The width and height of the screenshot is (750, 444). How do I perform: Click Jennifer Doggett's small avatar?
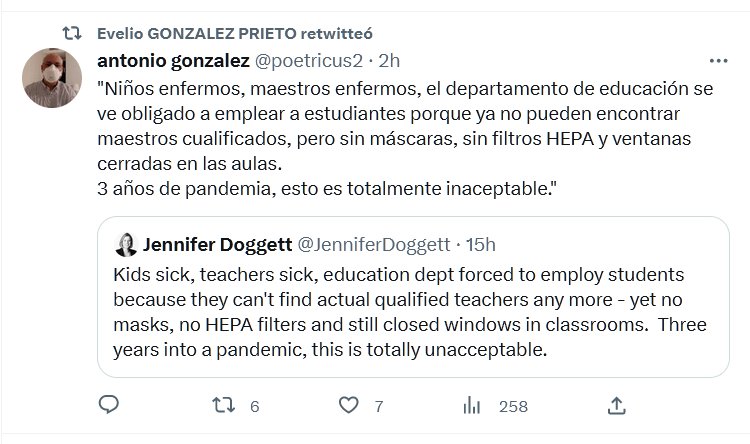tap(128, 244)
